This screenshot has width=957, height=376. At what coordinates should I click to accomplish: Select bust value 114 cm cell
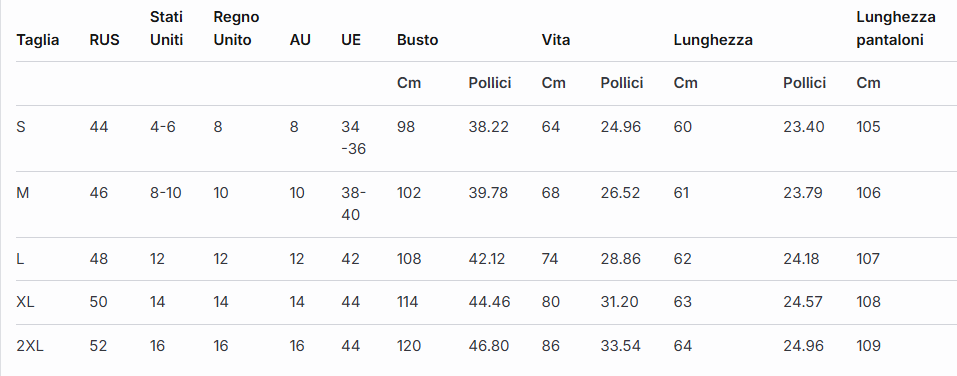[408, 302]
